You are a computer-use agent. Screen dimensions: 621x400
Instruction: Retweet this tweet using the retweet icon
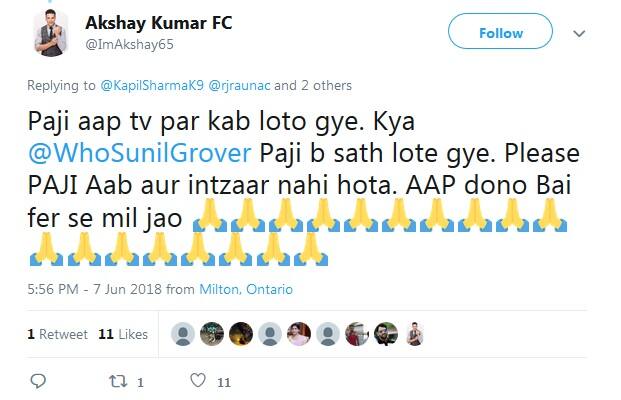tap(115, 381)
